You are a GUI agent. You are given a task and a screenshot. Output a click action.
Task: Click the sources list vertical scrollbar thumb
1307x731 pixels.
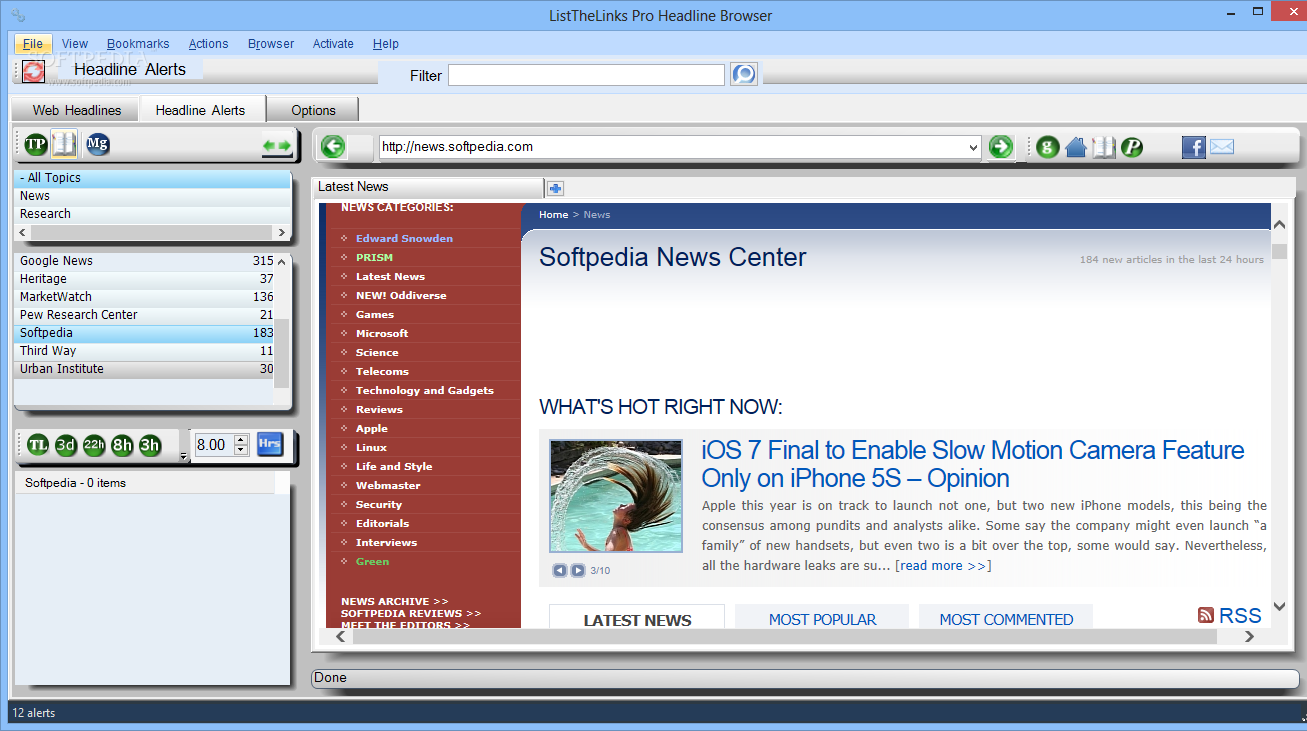coord(282,353)
